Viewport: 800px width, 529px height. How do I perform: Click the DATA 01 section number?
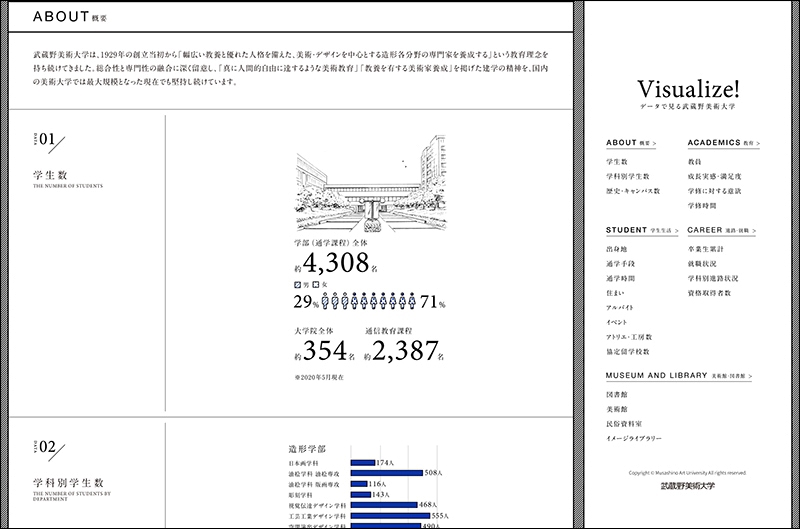pyautogui.click(x=48, y=141)
